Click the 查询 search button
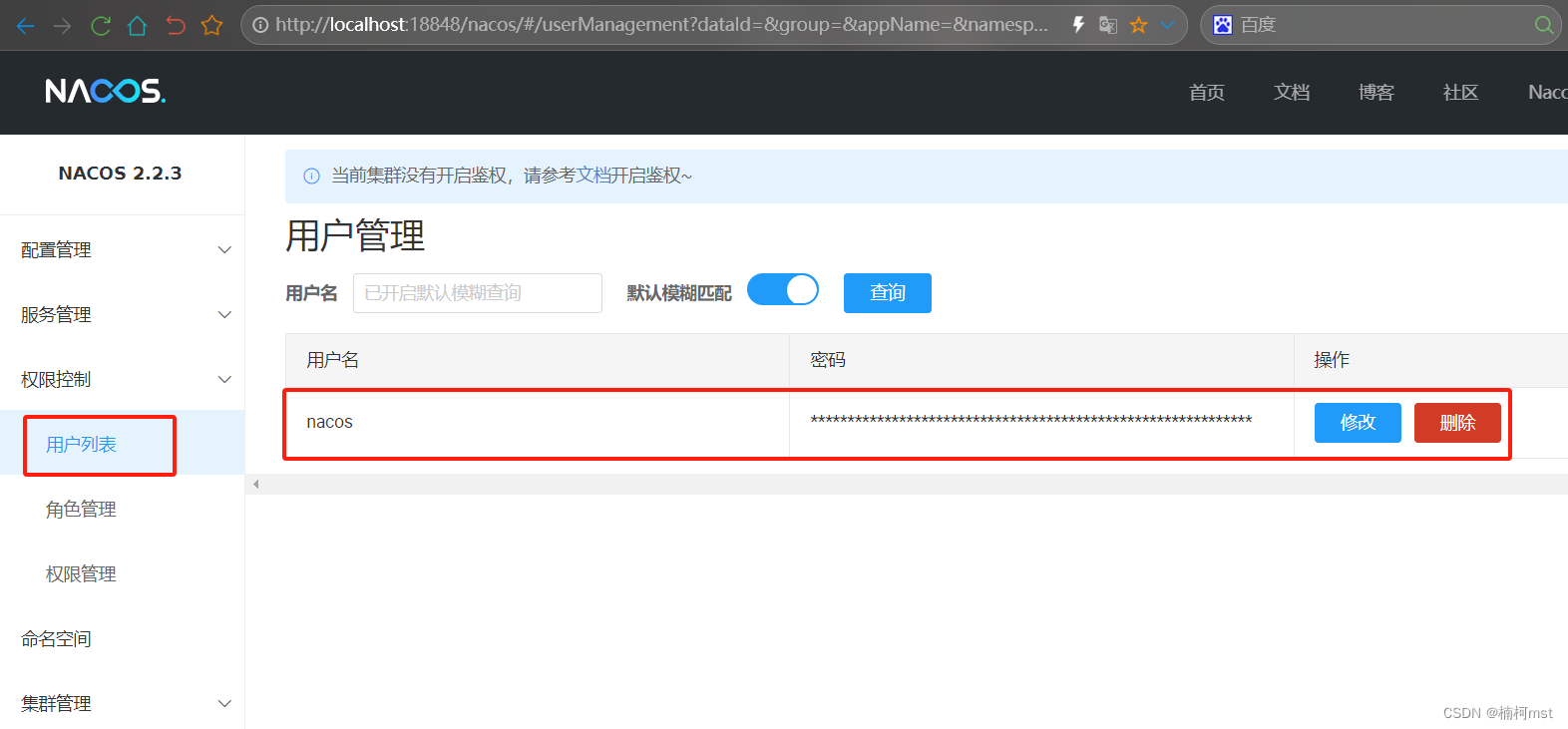The image size is (1568, 729). pyautogui.click(x=888, y=293)
